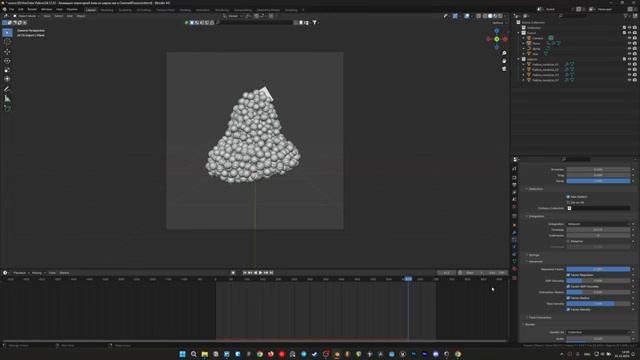640x360 pixels.
Task: Play the animation forward
Action: point(261,273)
